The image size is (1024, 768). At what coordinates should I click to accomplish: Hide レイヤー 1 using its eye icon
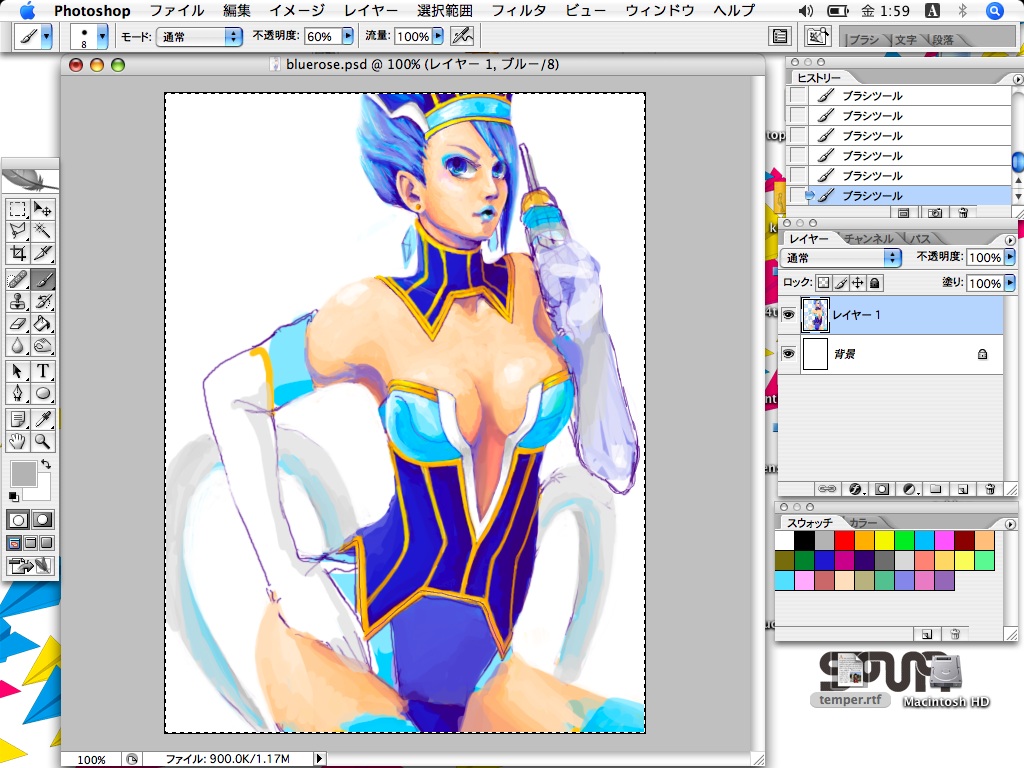[x=788, y=315]
